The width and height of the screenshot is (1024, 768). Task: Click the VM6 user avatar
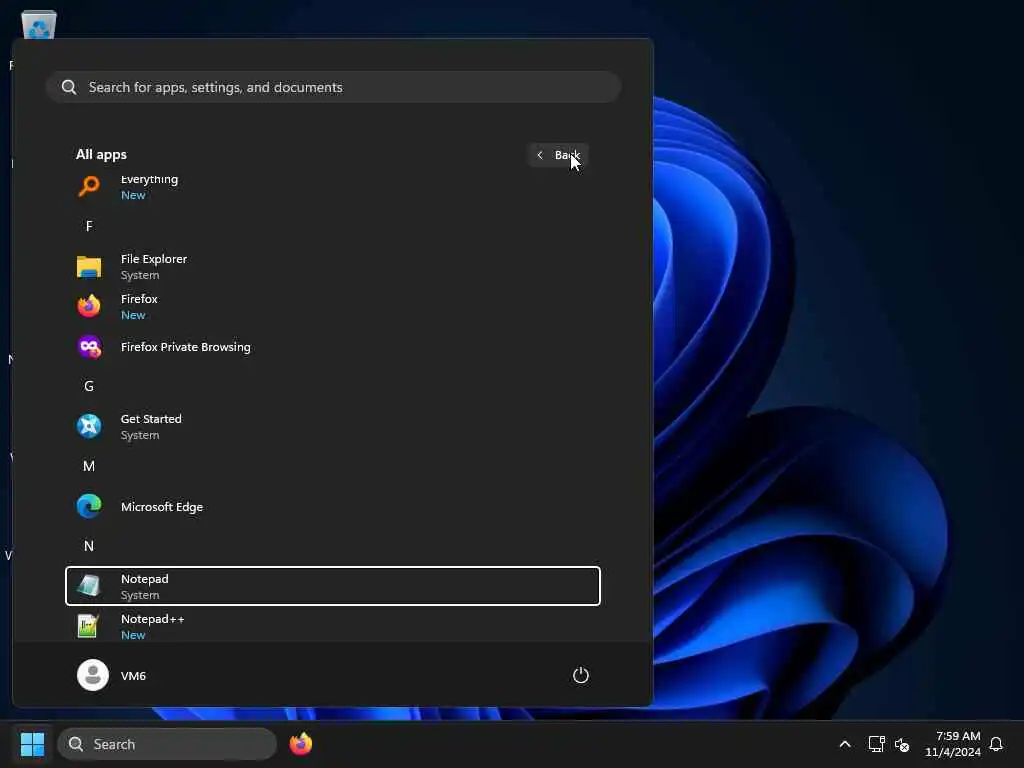(x=93, y=675)
